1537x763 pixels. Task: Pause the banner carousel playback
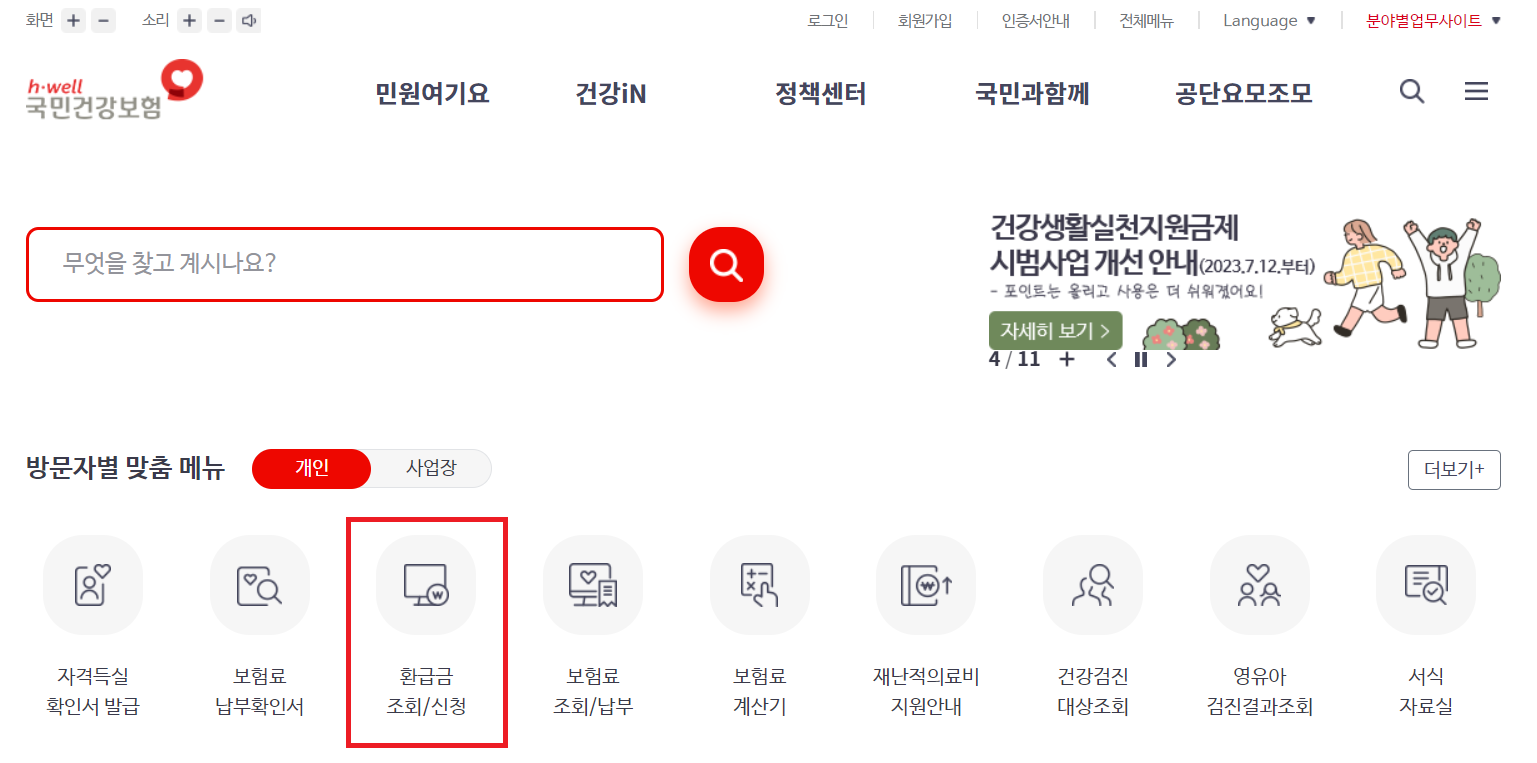(1140, 359)
